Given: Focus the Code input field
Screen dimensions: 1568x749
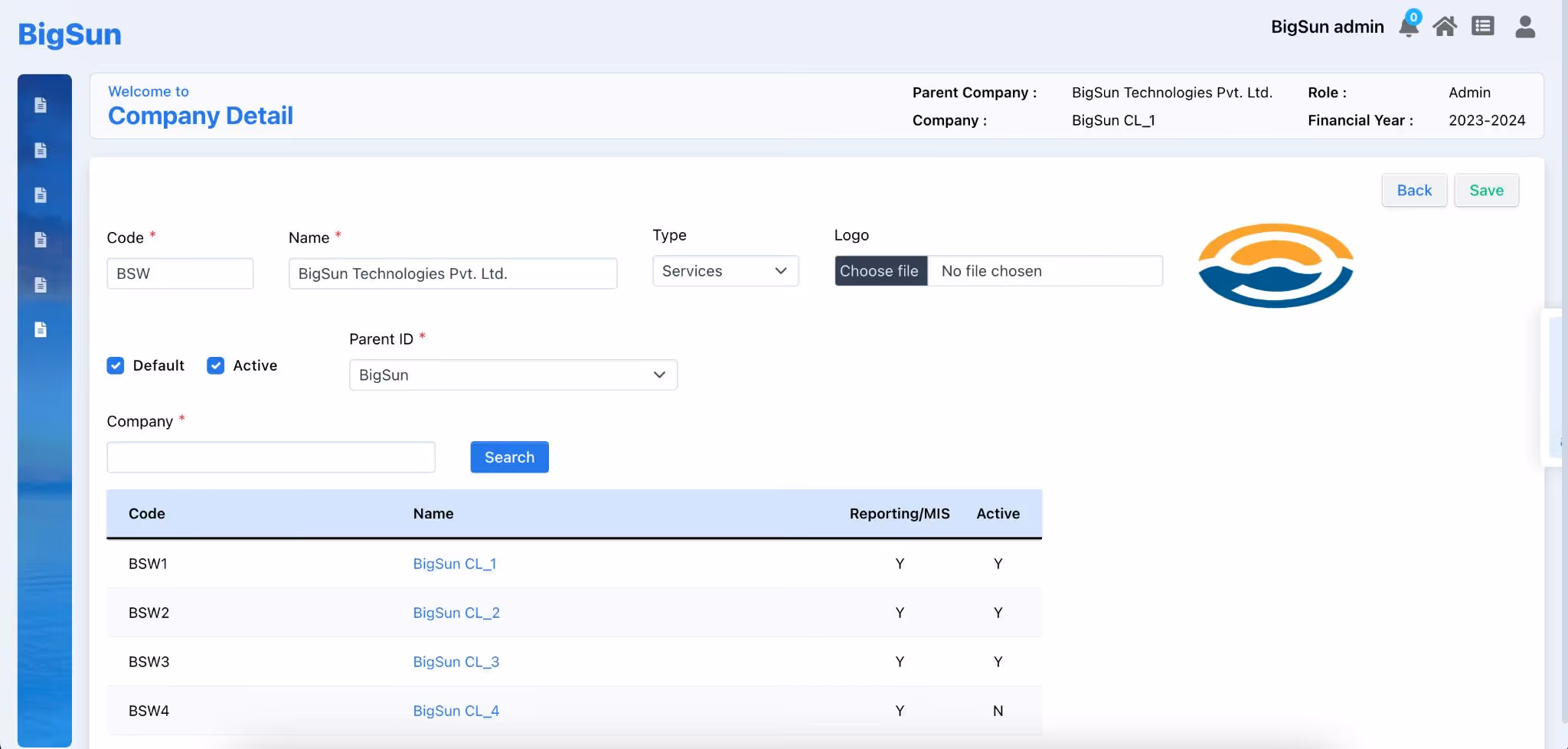Looking at the screenshot, I should [x=180, y=273].
